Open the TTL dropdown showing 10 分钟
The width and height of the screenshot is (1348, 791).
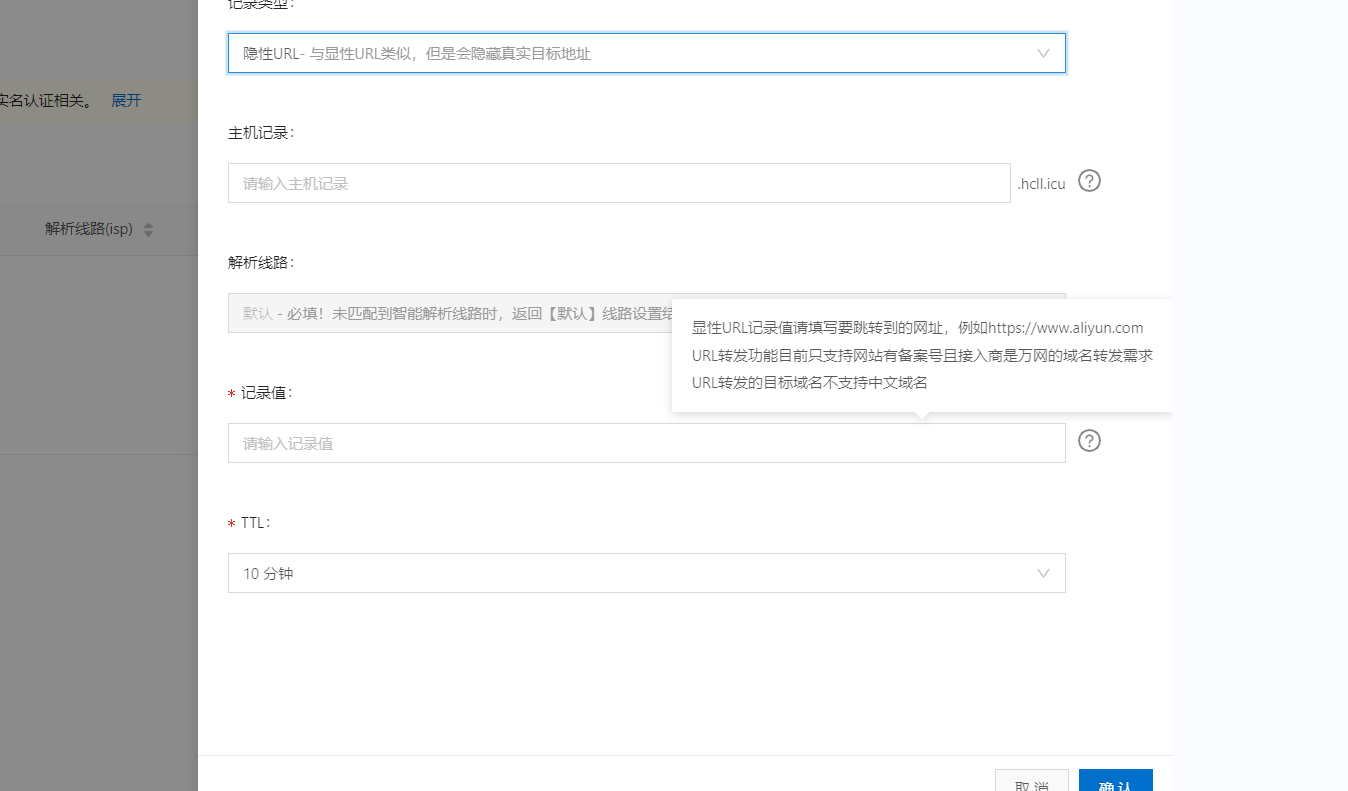(x=646, y=572)
